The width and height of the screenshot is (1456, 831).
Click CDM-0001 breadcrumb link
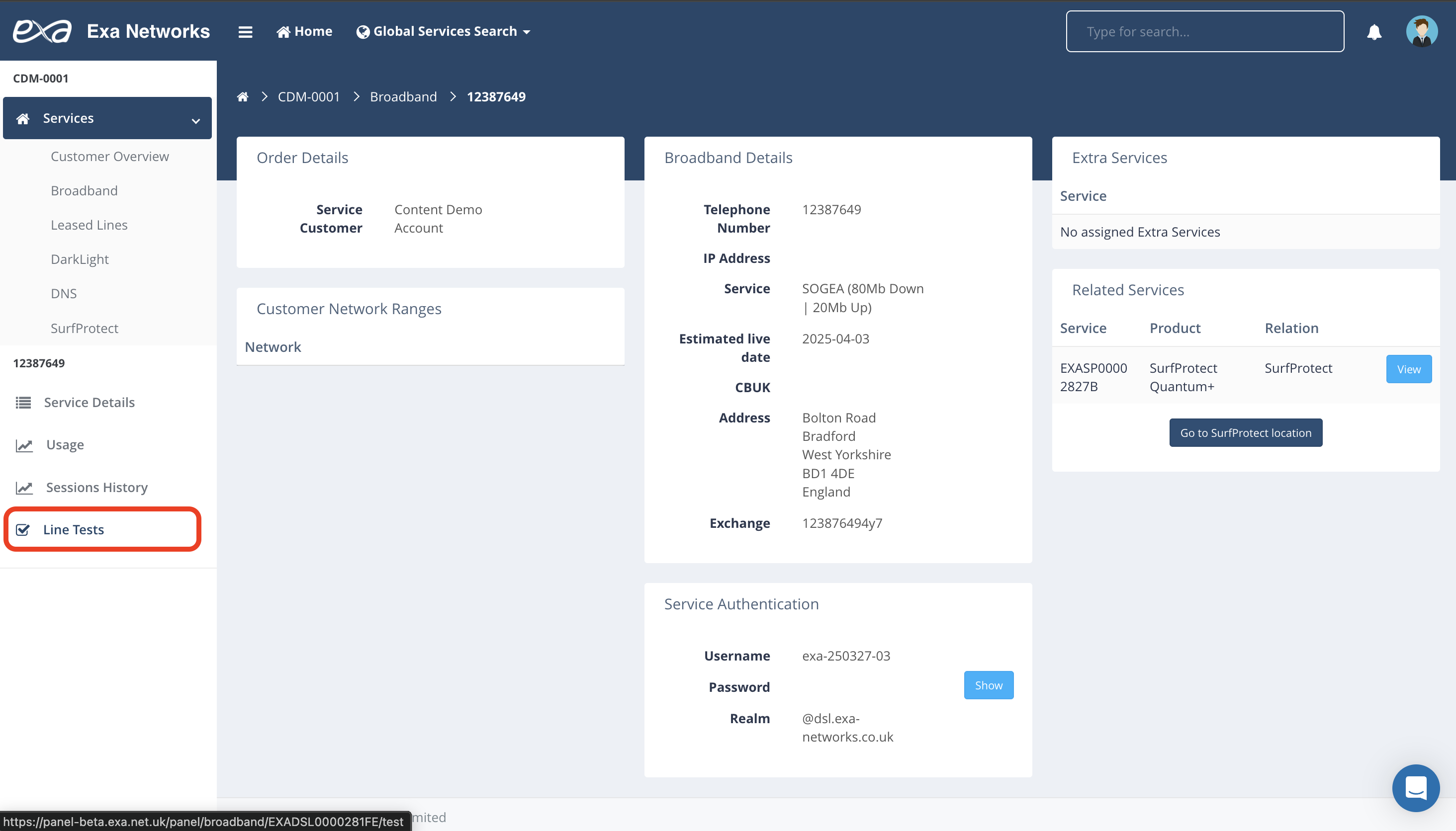308,97
